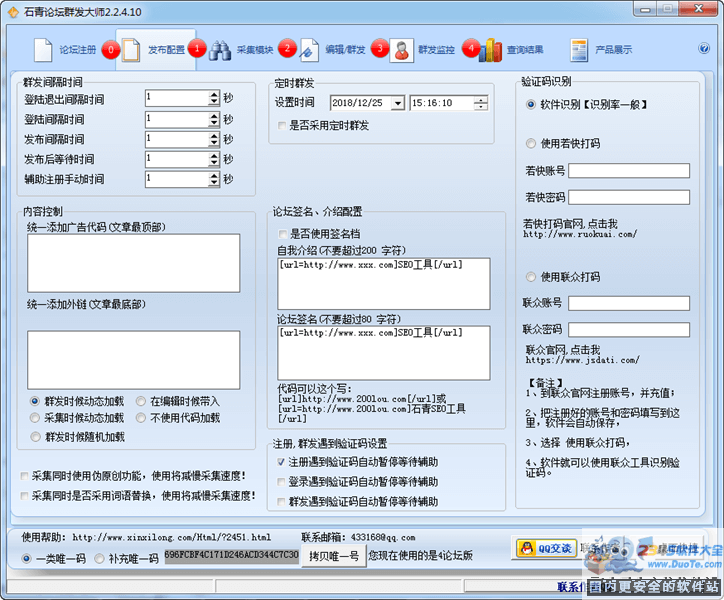This screenshot has width=724, height=600.
Task: Toggle 是否使用签名档 checkbox
Action: coord(282,233)
